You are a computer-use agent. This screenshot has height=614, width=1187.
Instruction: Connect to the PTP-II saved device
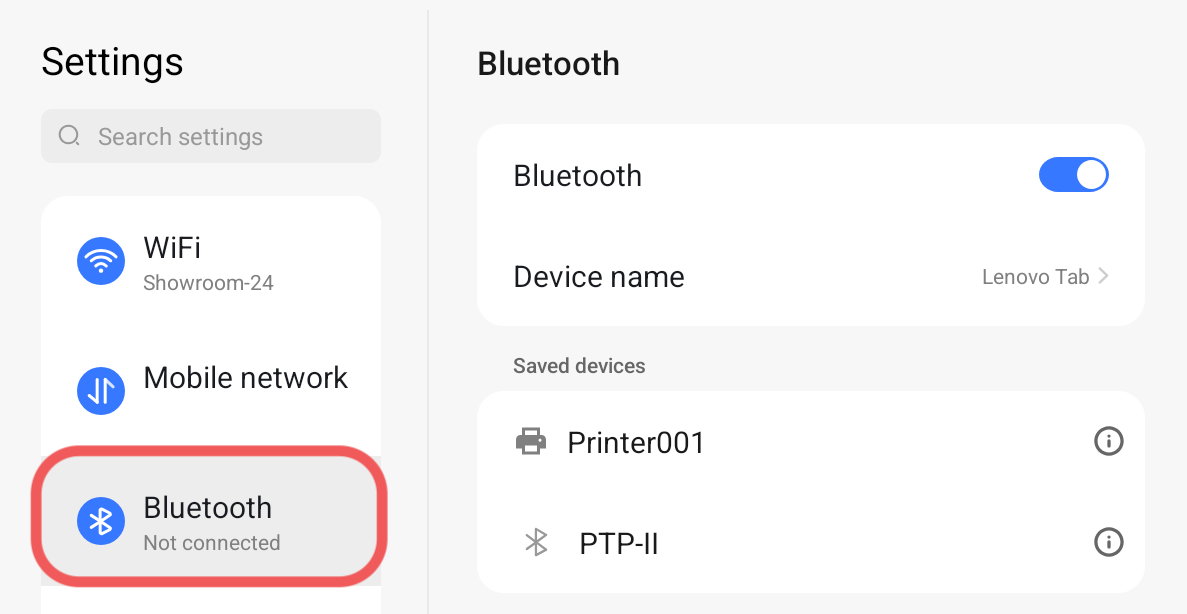(x=619, y=544)
